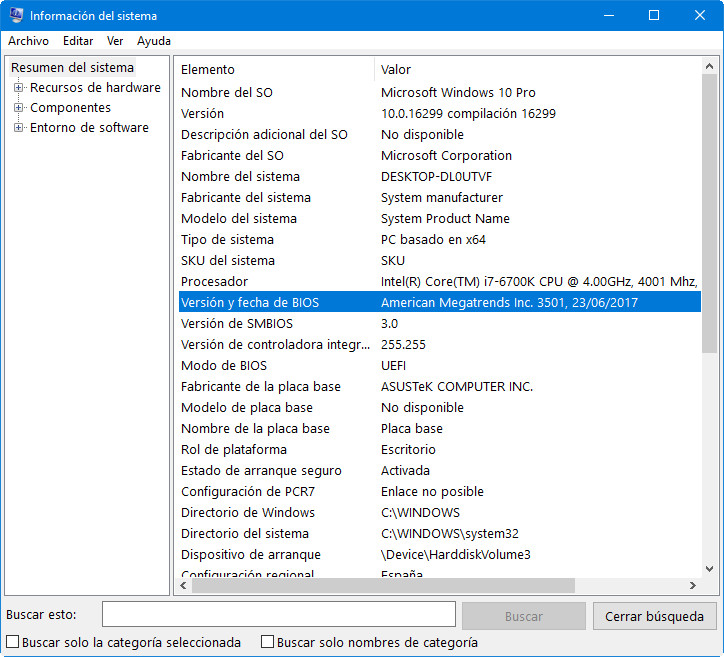Select the Directorio del sistema row
724x657 pixels.
pyautogui.click(x=440, y=534)
